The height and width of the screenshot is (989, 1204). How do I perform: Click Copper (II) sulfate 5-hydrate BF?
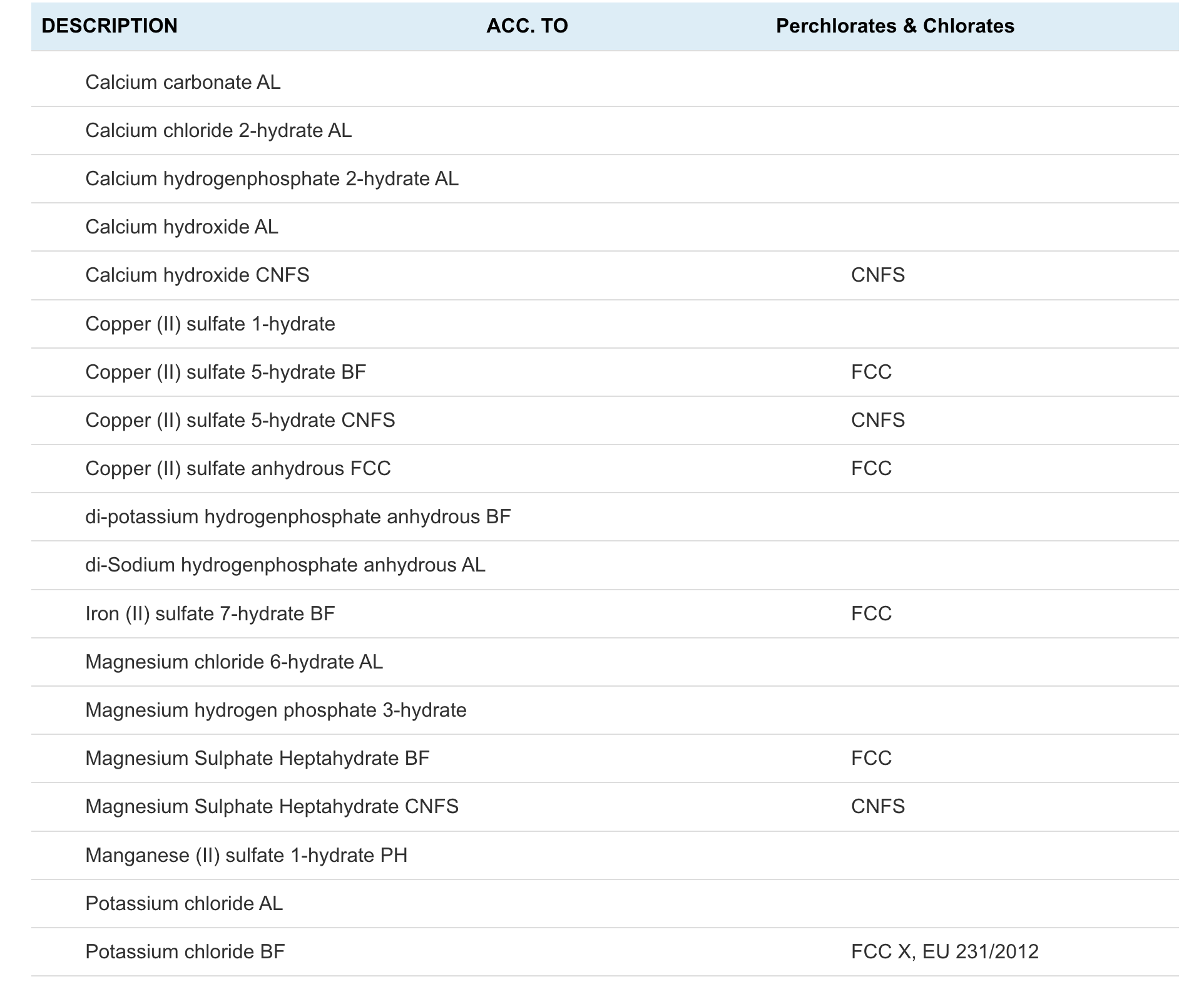click(225, 372)
